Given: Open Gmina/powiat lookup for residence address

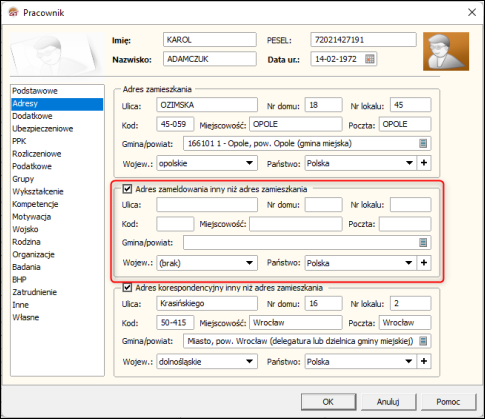Looking at the screenshot, I should 423,144.
